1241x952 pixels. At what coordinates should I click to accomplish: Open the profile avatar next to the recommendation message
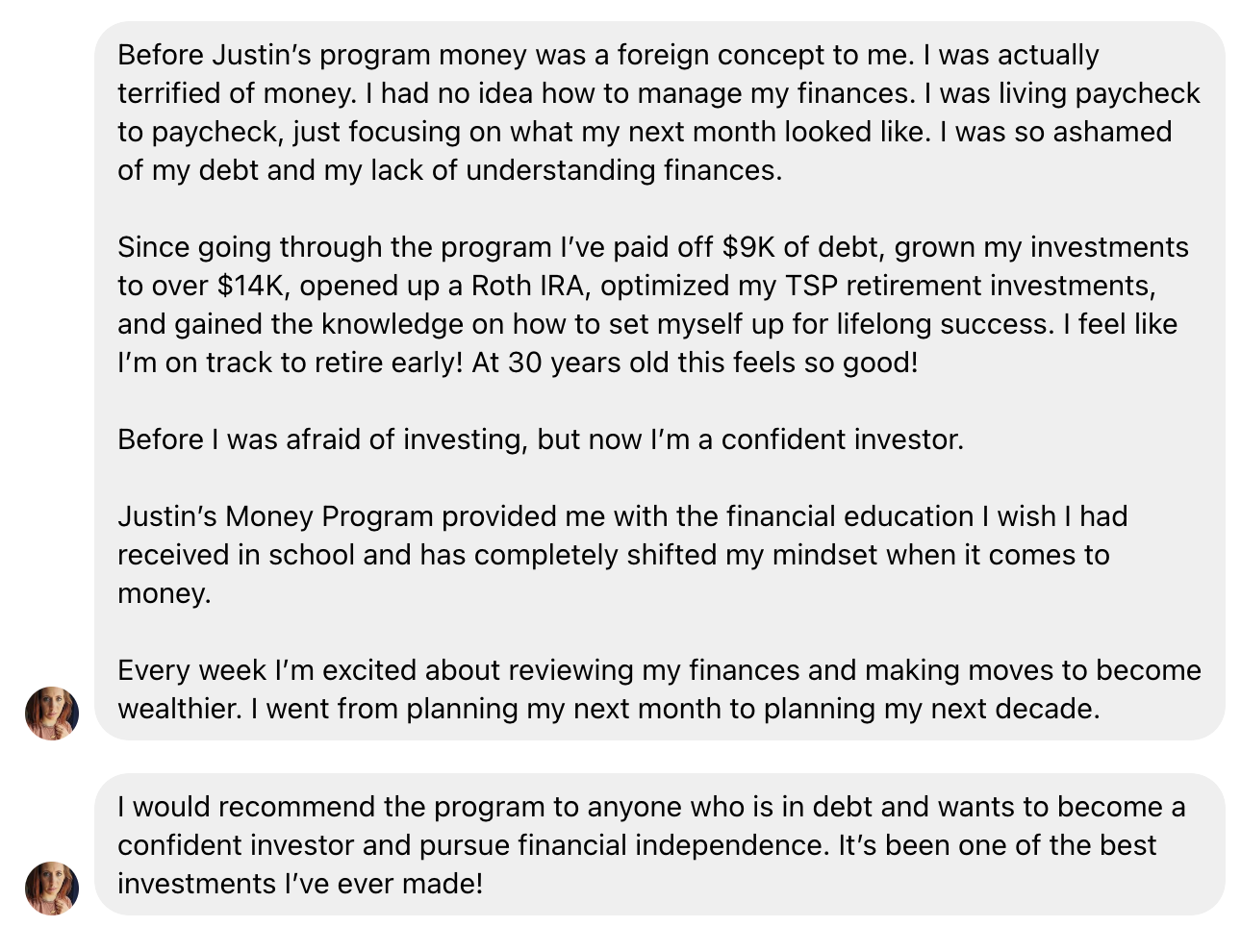point(52,889)
